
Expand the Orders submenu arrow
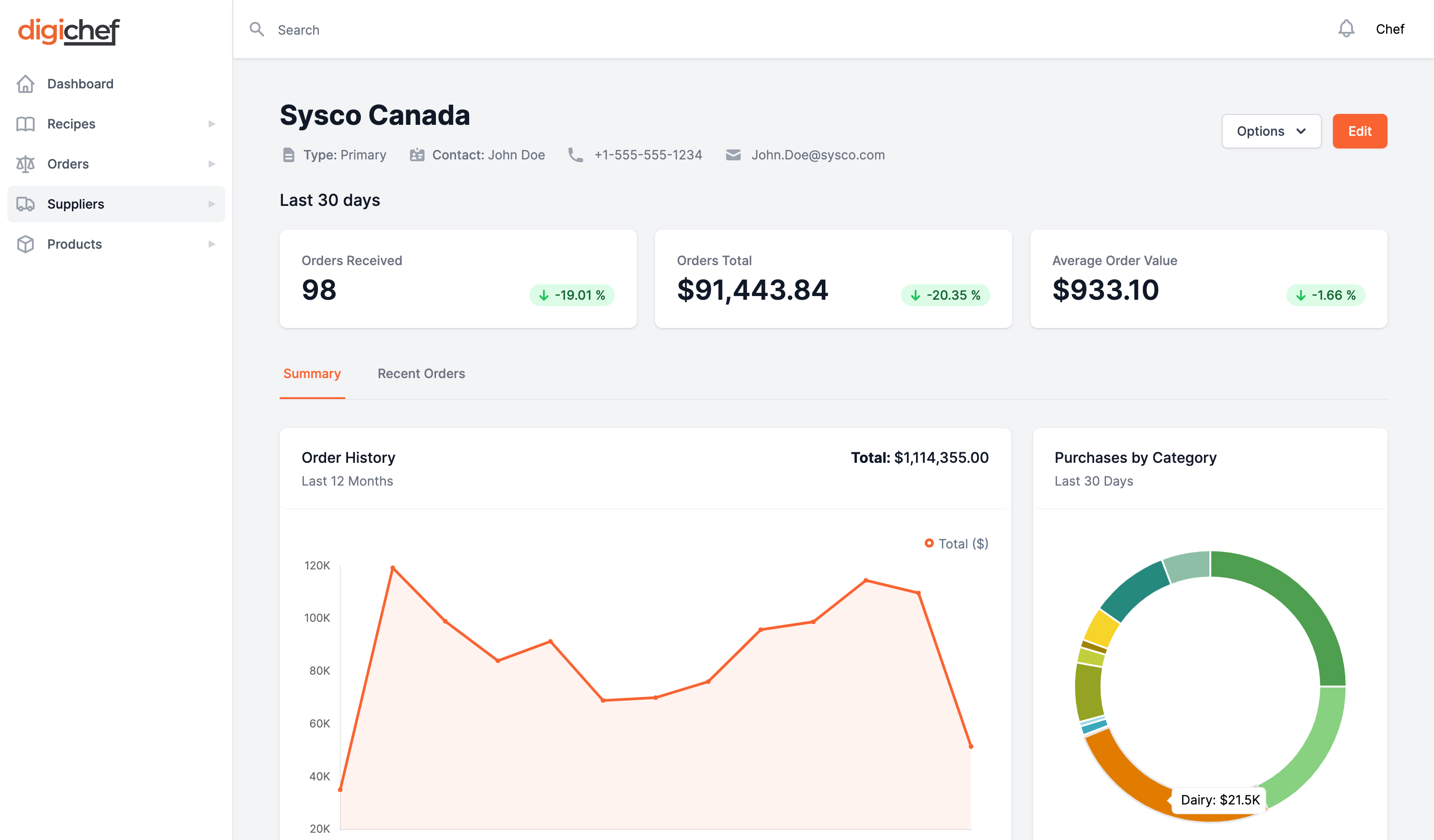click(212, 164)
